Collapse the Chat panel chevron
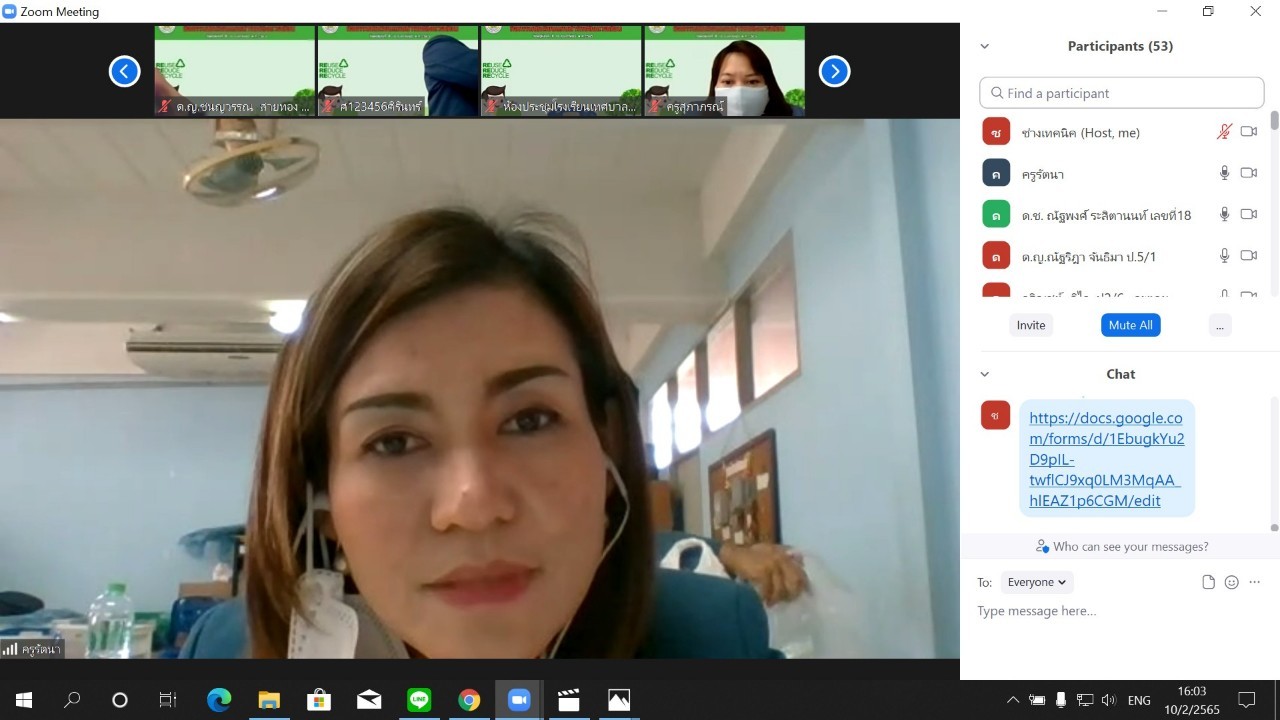The image size is (1280, 720). pyautogui.click(x=985, y=374)
